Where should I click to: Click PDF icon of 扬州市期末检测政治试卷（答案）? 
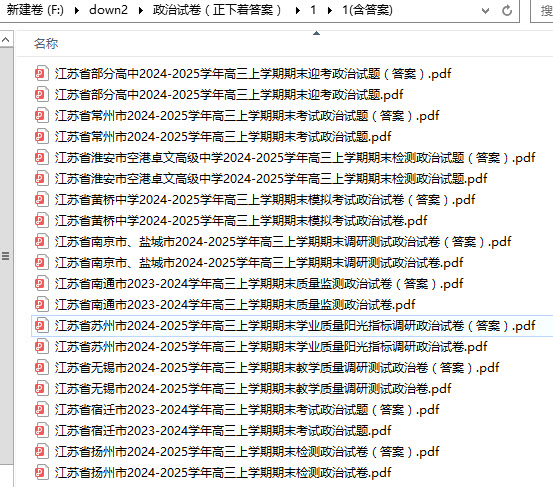41,452
